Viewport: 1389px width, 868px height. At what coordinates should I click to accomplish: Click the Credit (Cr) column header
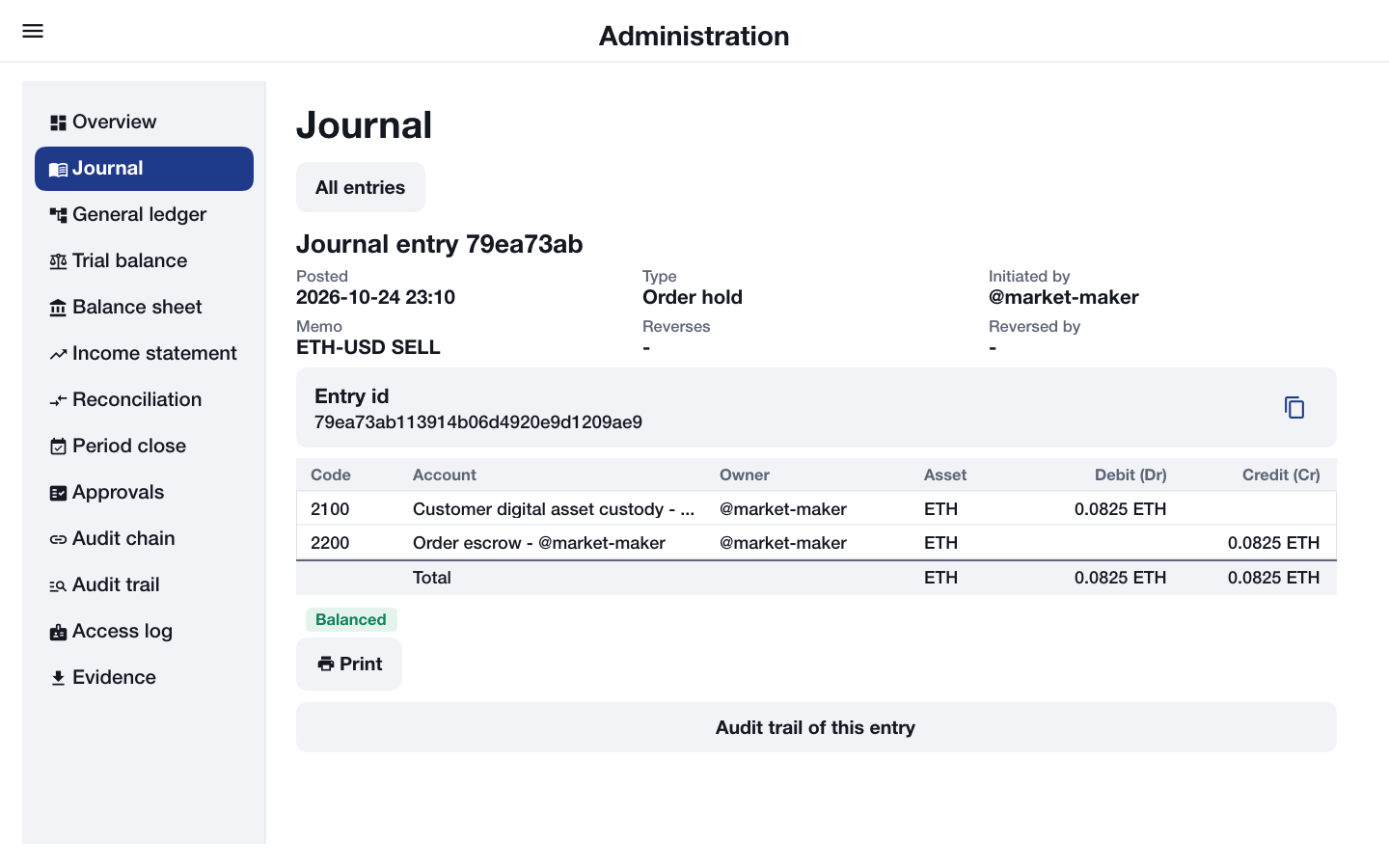pyautogui.click(x=1281, y=475)
